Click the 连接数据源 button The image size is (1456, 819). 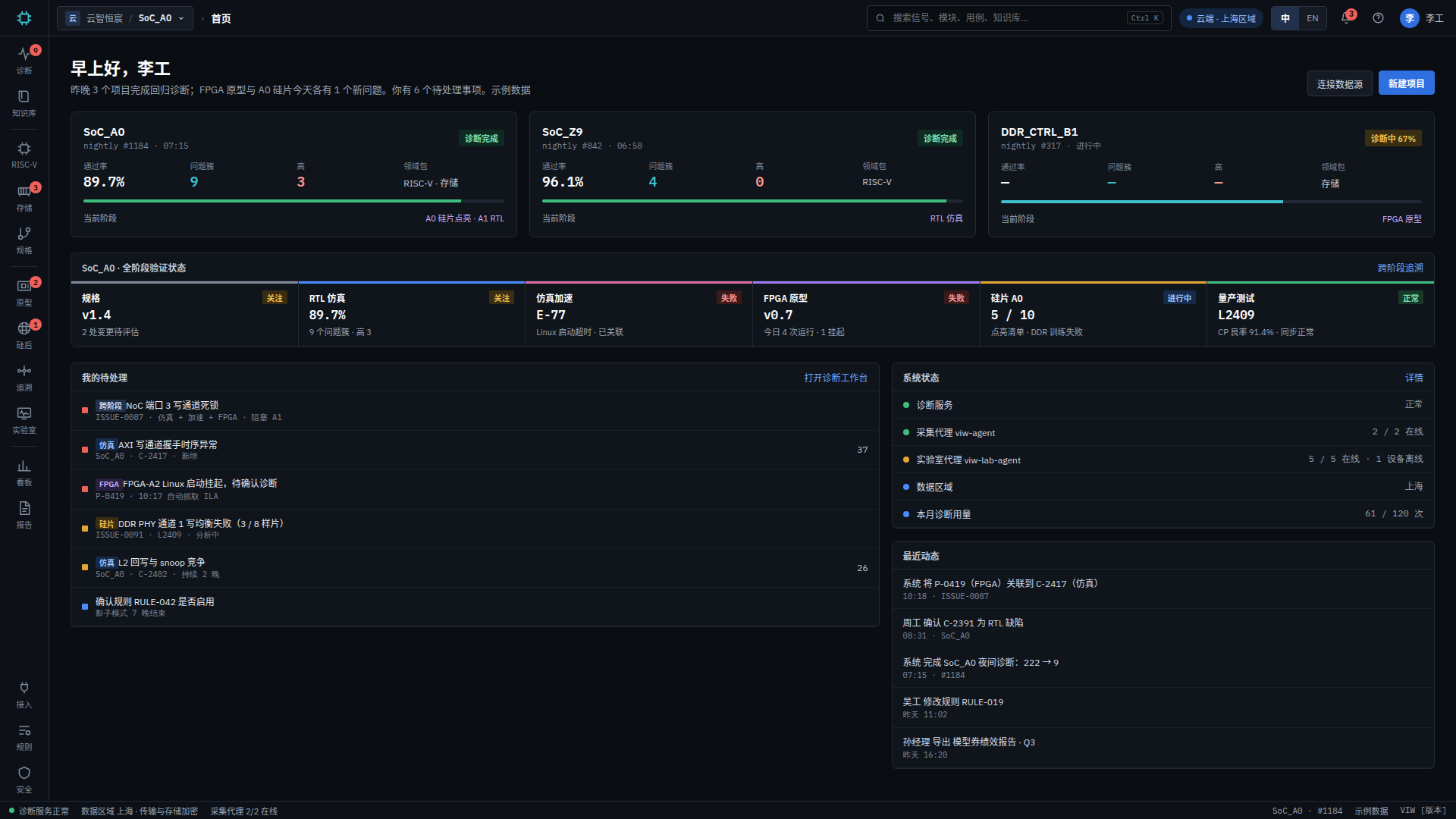[1339, 83]
